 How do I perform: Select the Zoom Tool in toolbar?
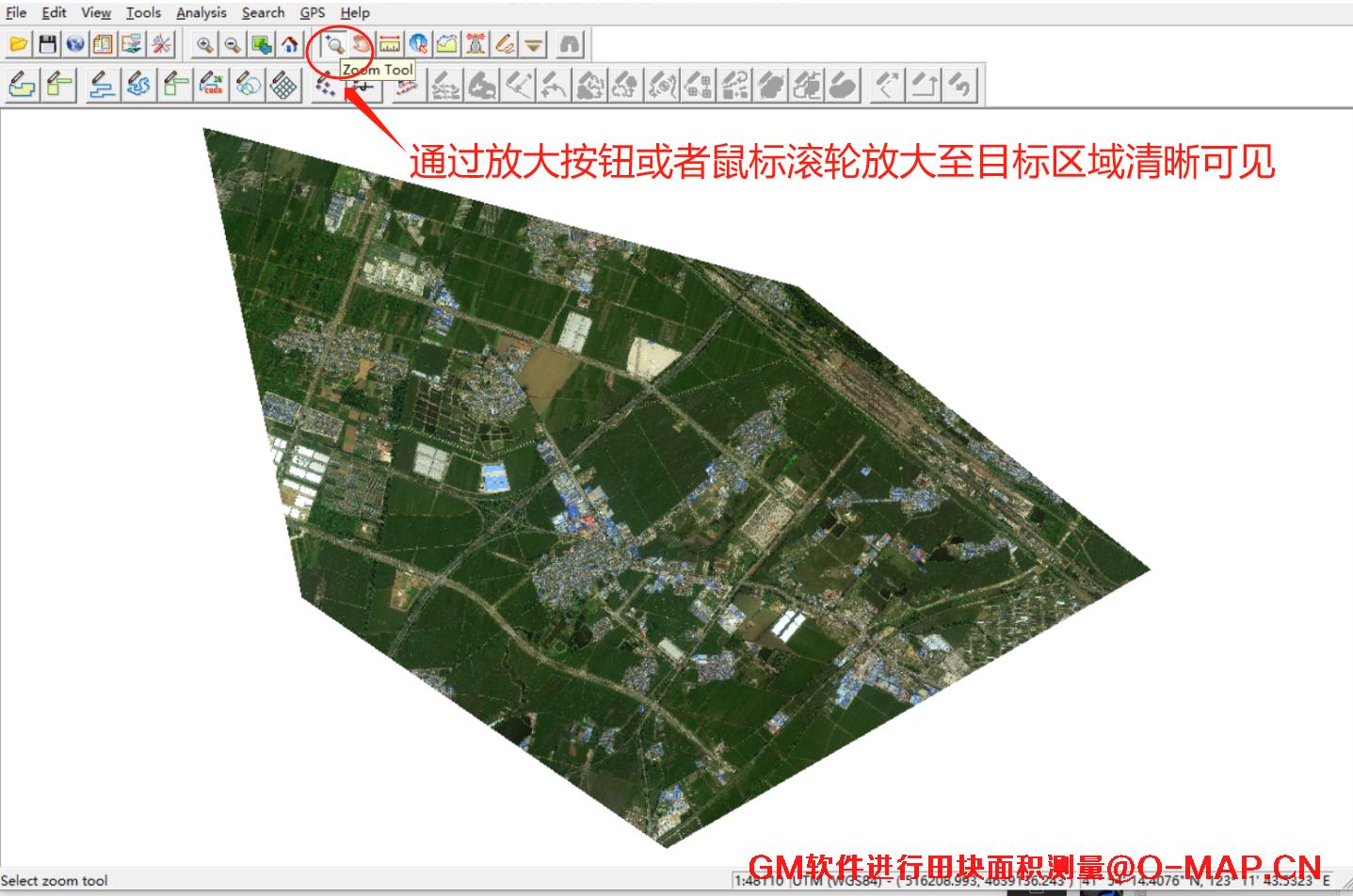pos(333,44)
